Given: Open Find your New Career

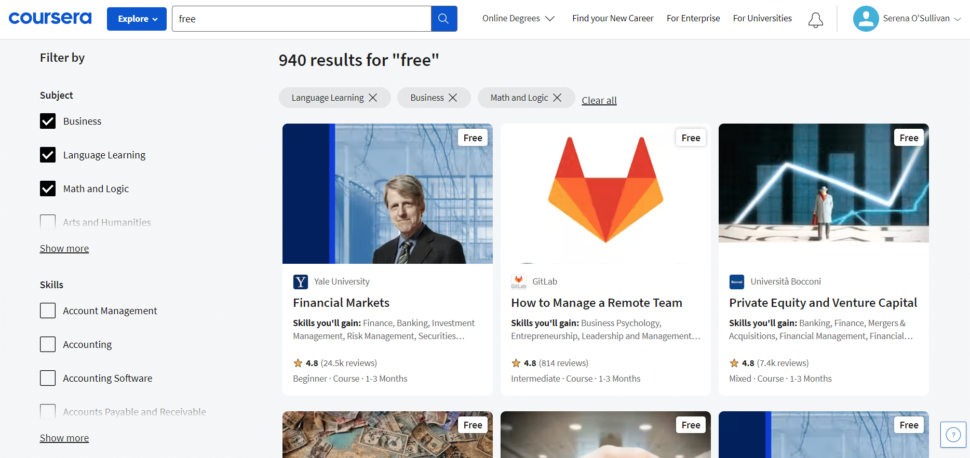Looking at the screenshot, I should click(612, 19).
